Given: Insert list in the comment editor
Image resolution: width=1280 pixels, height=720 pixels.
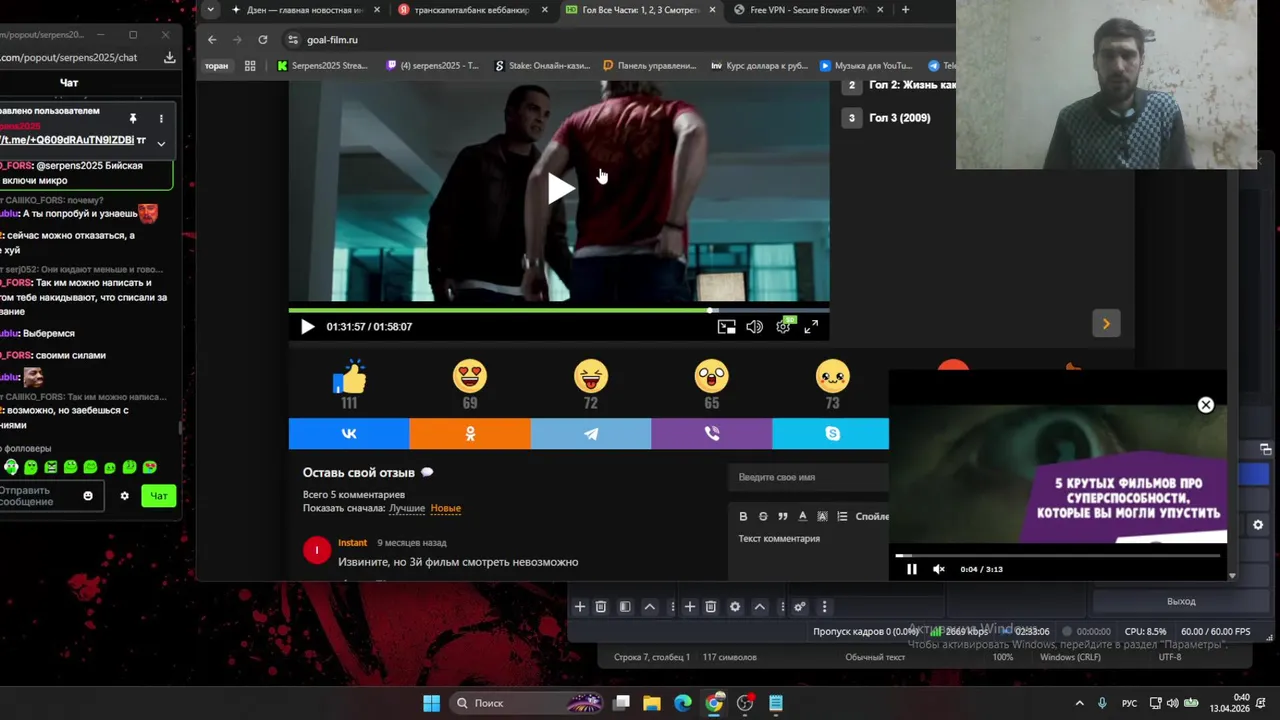Looking at the screenshot, I should [x=842, y=516].
